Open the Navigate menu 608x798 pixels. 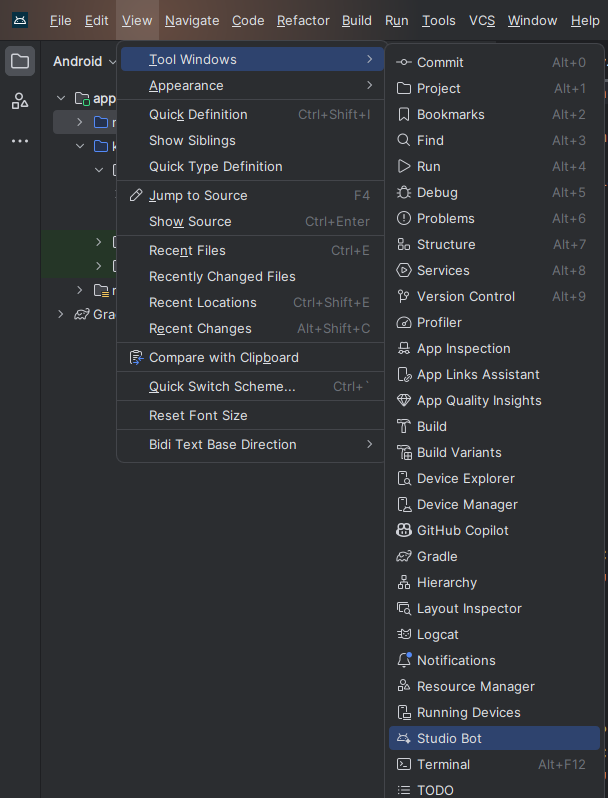(192, 21)
